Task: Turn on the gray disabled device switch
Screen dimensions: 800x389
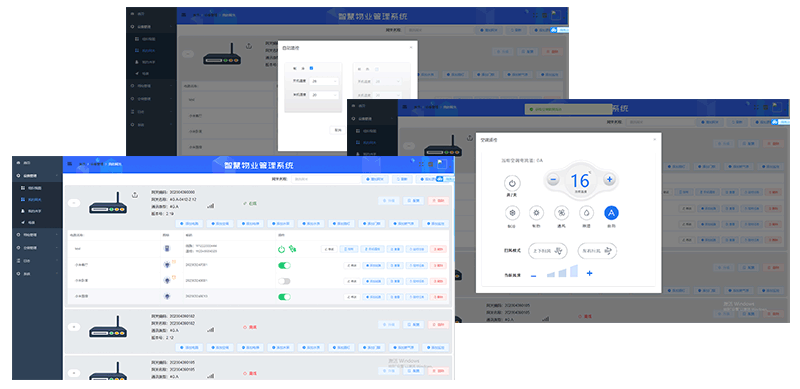Action: point(284,281)
